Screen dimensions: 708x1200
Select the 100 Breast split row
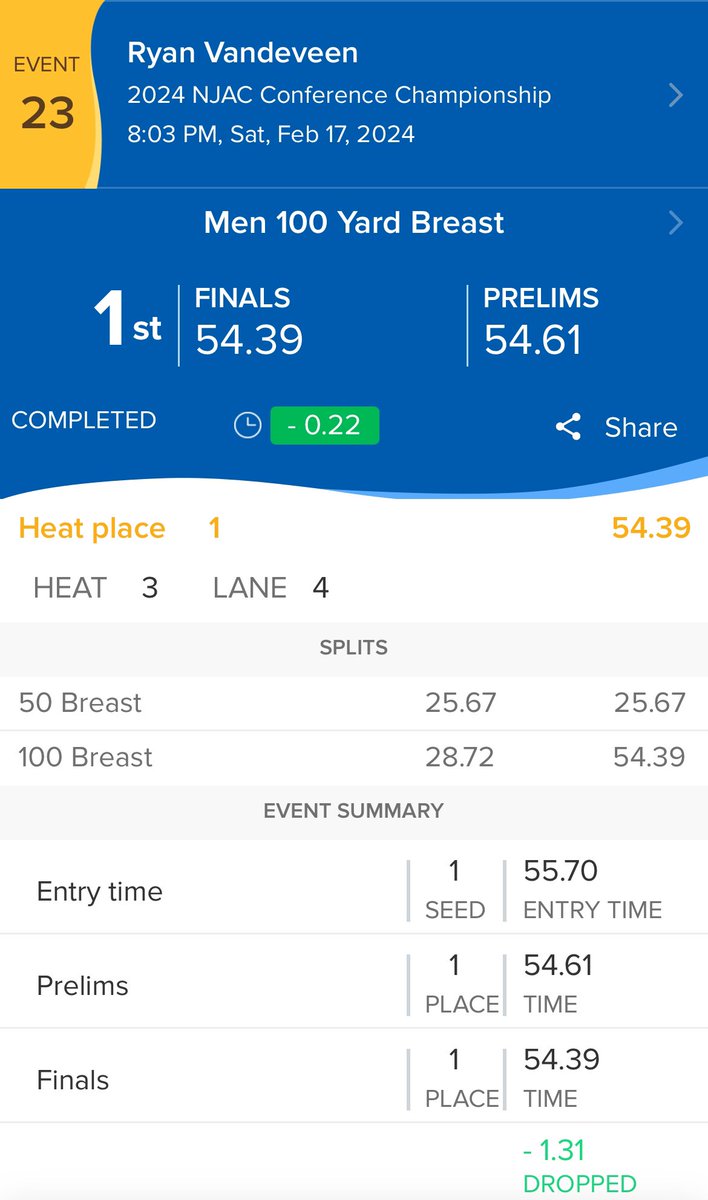[354, 757]
